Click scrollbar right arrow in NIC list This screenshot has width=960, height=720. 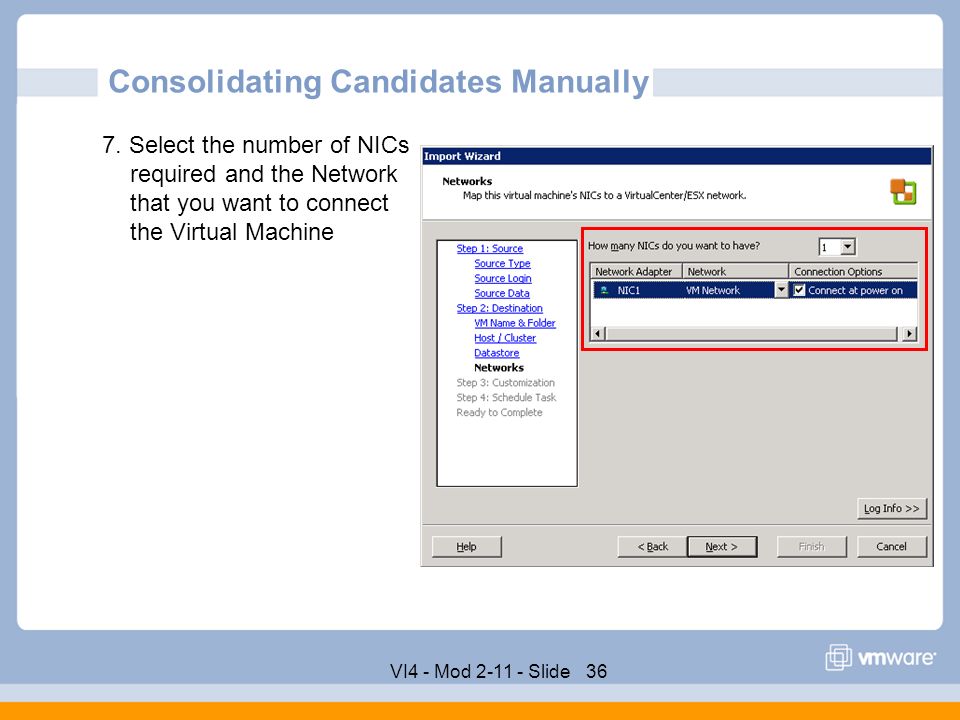point(910,334)
